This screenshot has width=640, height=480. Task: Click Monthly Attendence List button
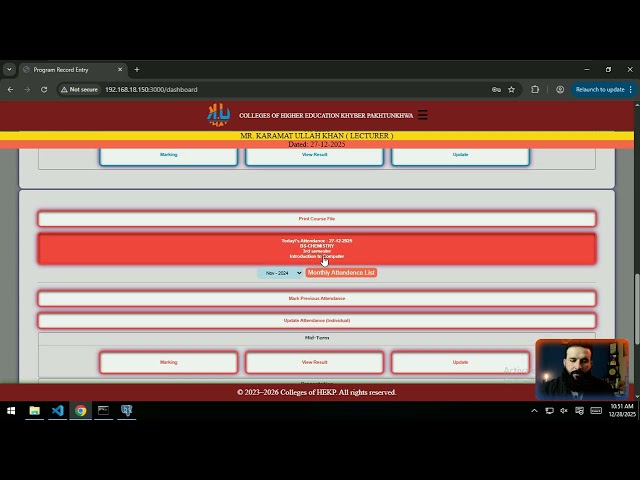[x=341, y=273]
